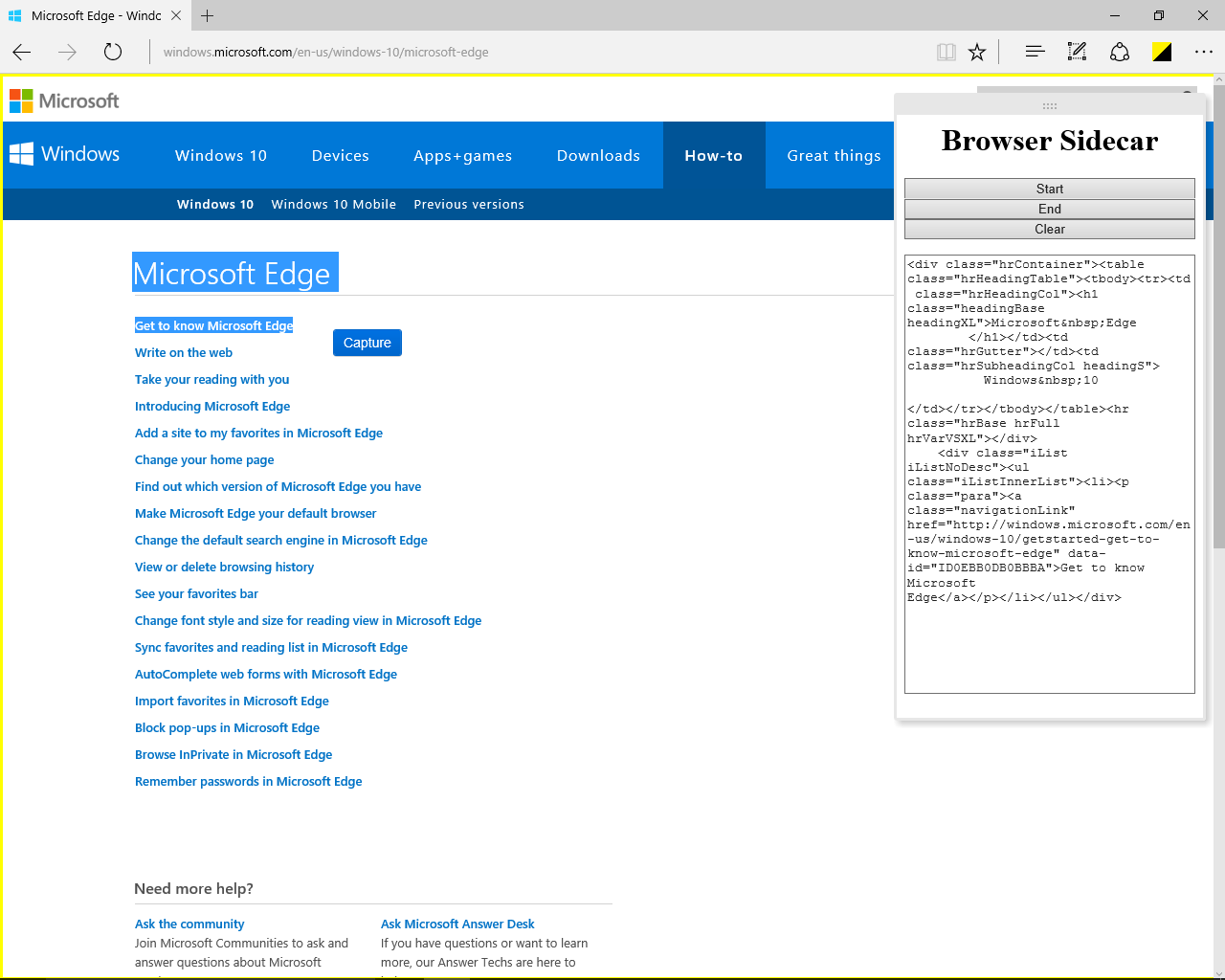The width and height of the screenshot is (1225, 980).
Task: Open Introducing Microsoft Edge link
Action: click(x=212, y=406)
